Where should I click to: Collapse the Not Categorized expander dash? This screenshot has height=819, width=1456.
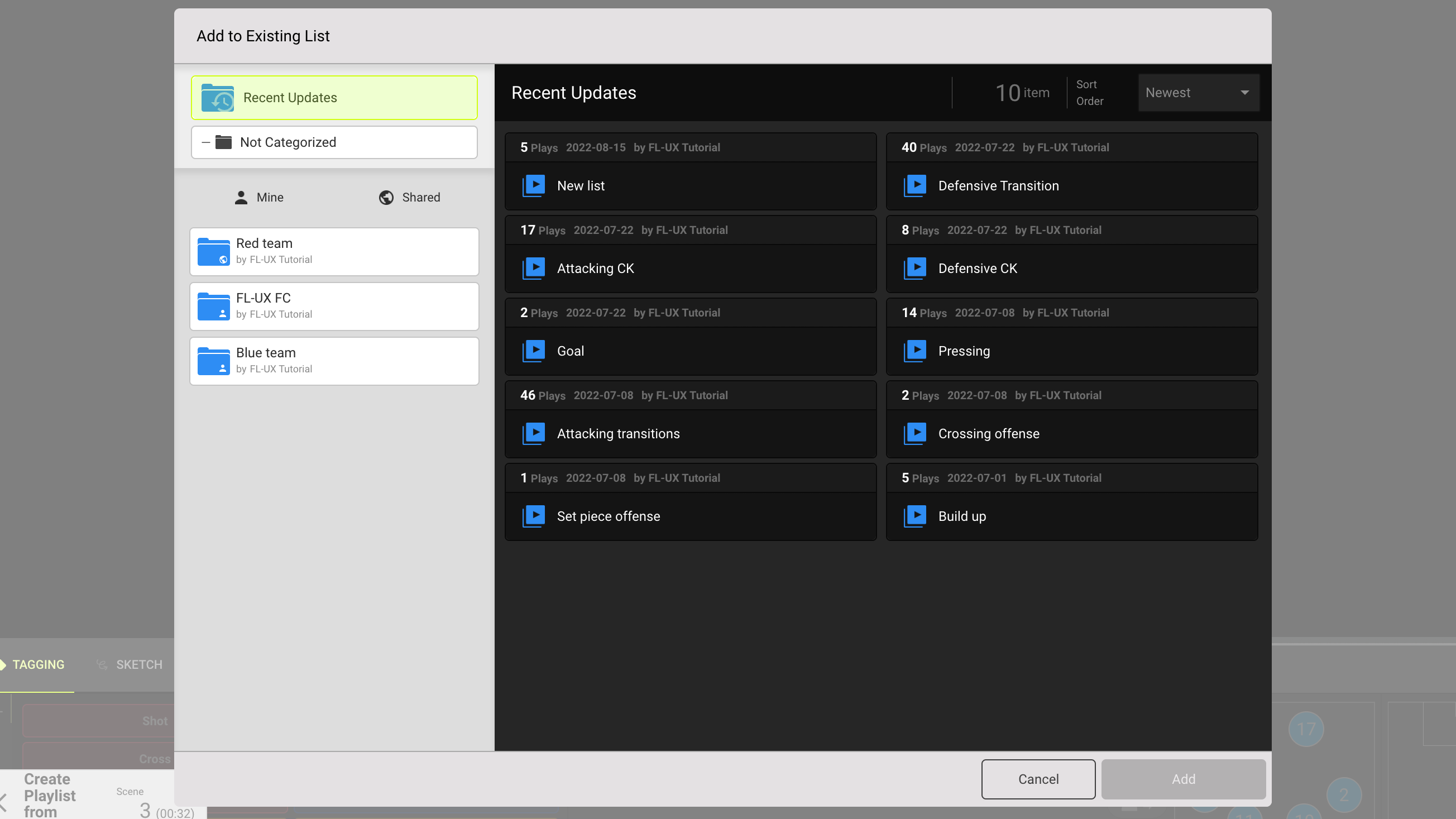[x=206, y=142]
